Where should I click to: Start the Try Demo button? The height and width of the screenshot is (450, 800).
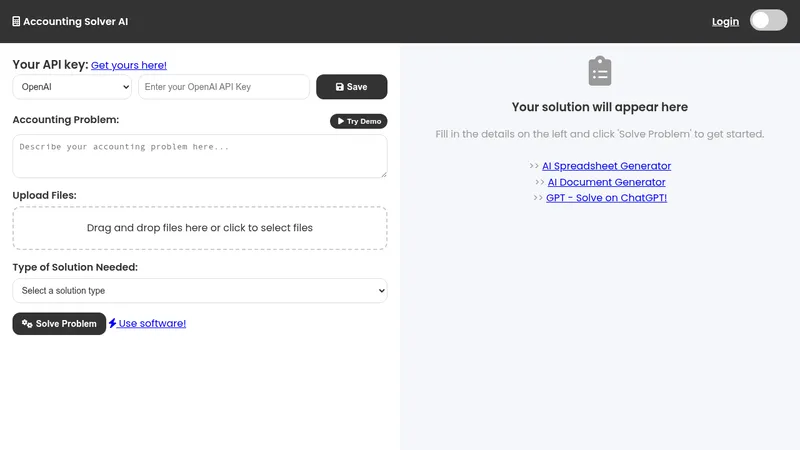[359, 121]
